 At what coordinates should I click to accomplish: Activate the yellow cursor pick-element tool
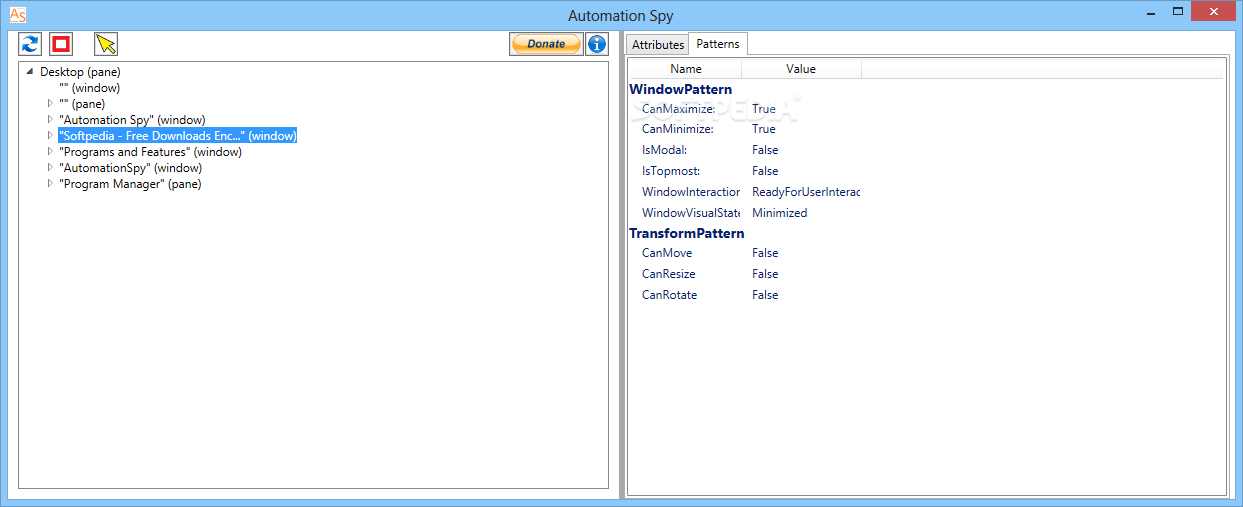[x=106, y=44]
